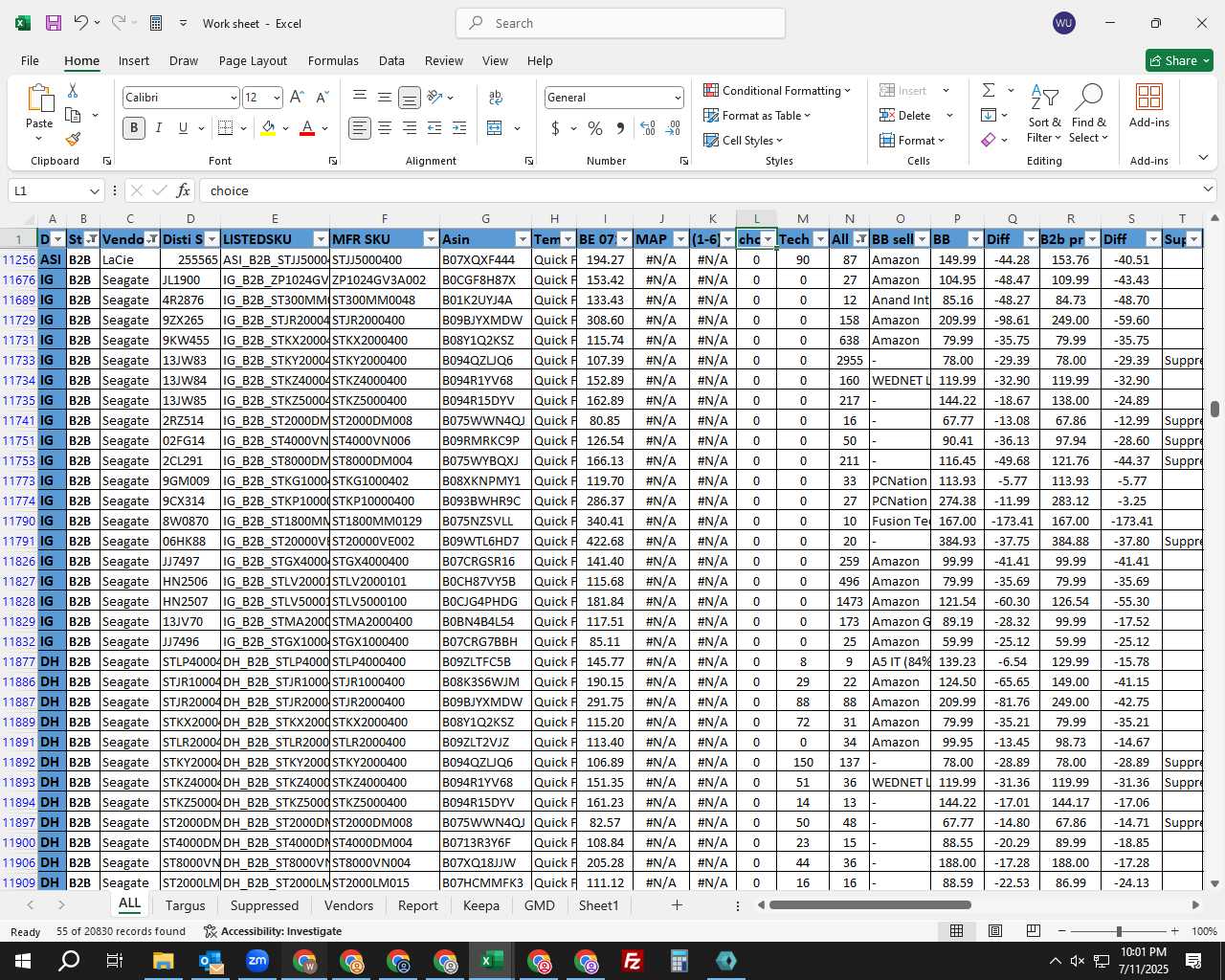1225x980 pixels.
Task: Open the Add-ins pane
Action: [1148, 105]
